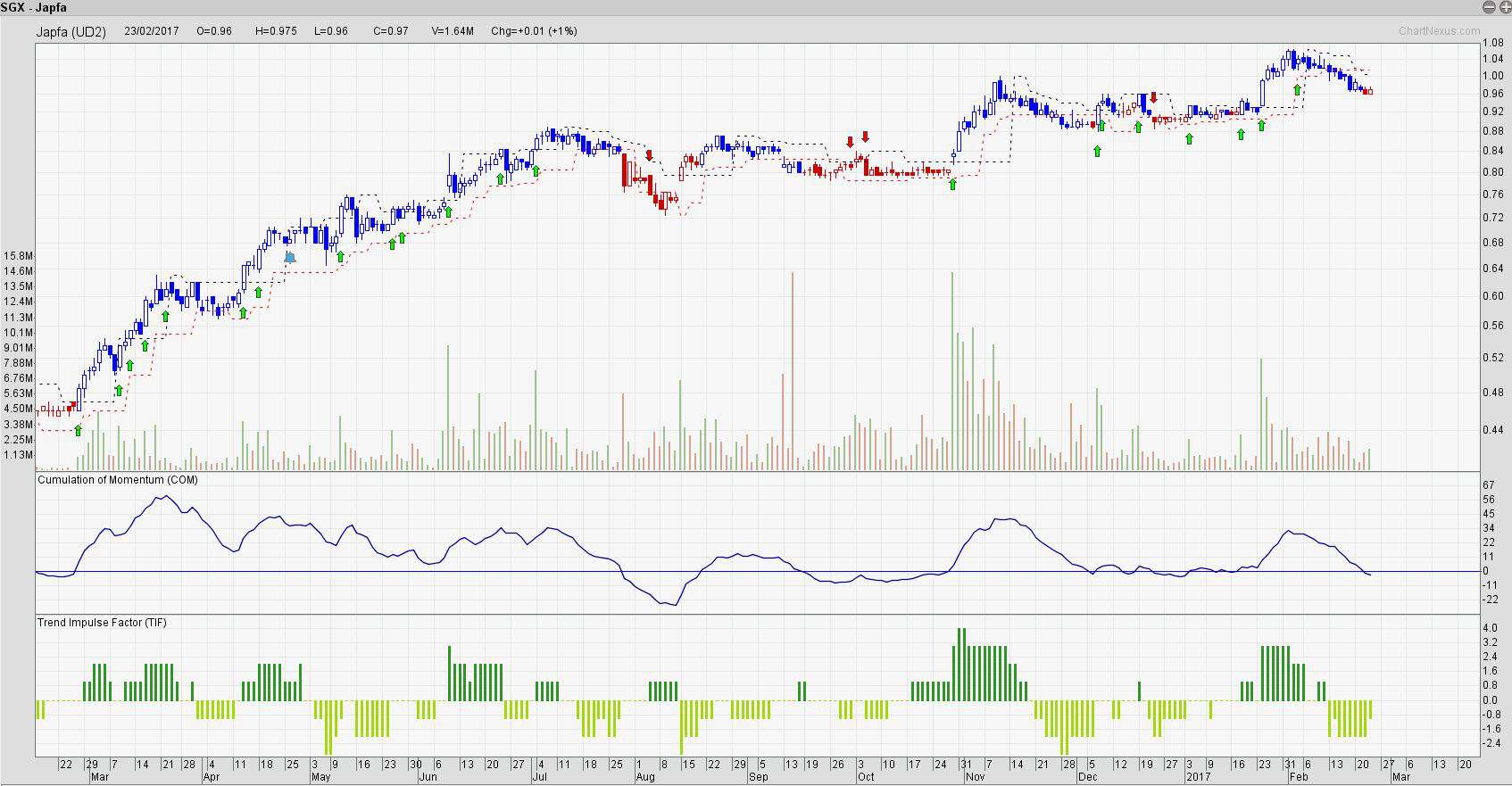Click the 1.08 price axis label
The image size is (1512, 786).
click(1493, 43)
